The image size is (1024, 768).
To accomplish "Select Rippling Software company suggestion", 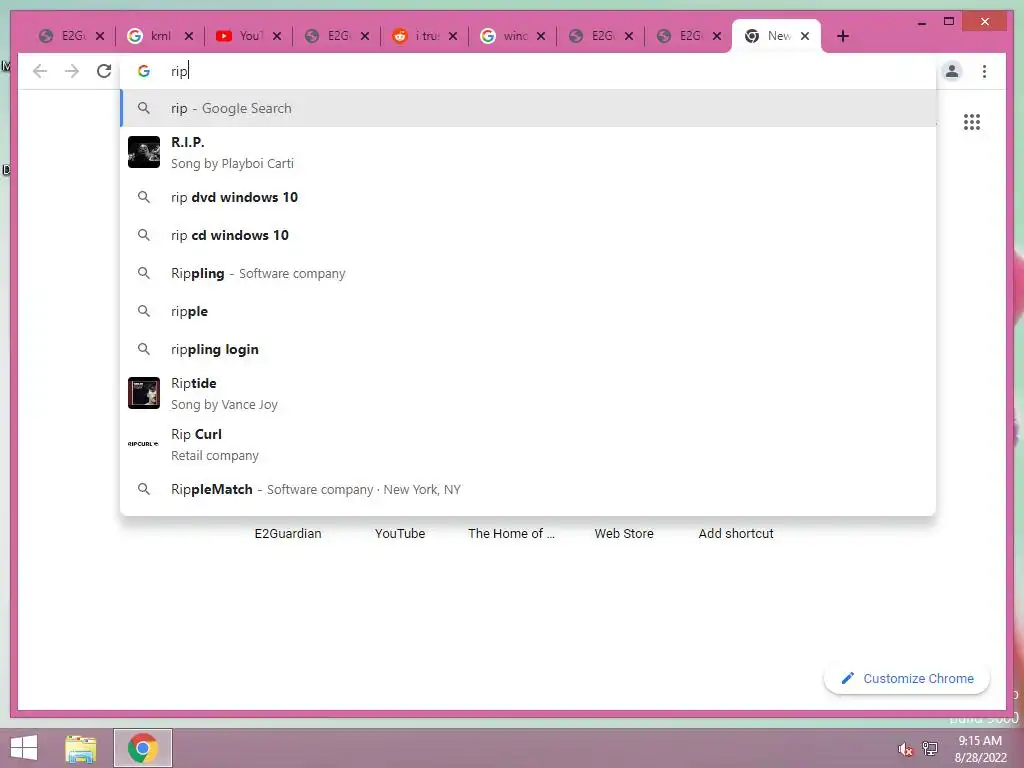I will 528,273.
